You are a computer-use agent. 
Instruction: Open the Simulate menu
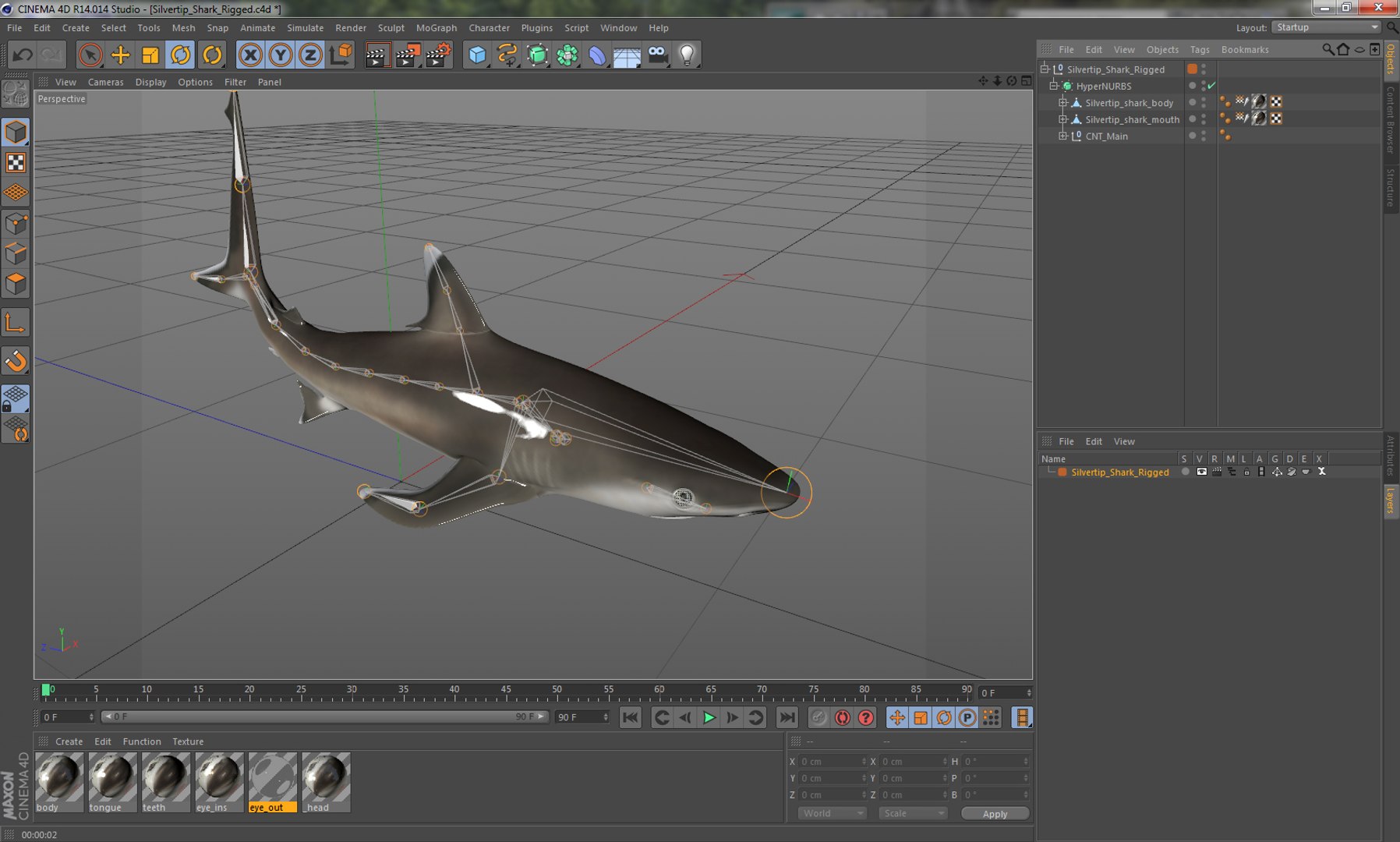pyautogui.click(x=305, y=28)
